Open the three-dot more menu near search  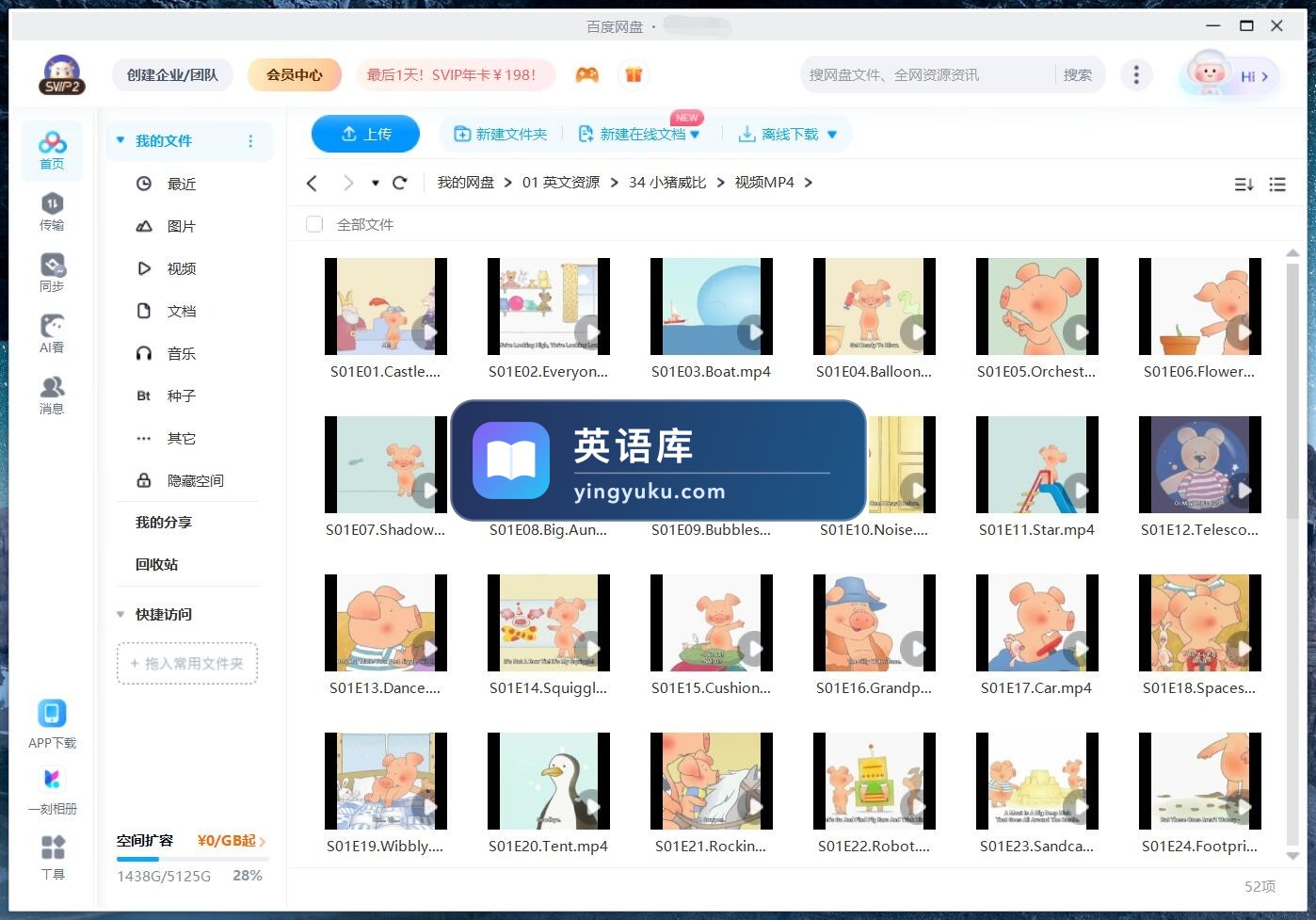1136,74
